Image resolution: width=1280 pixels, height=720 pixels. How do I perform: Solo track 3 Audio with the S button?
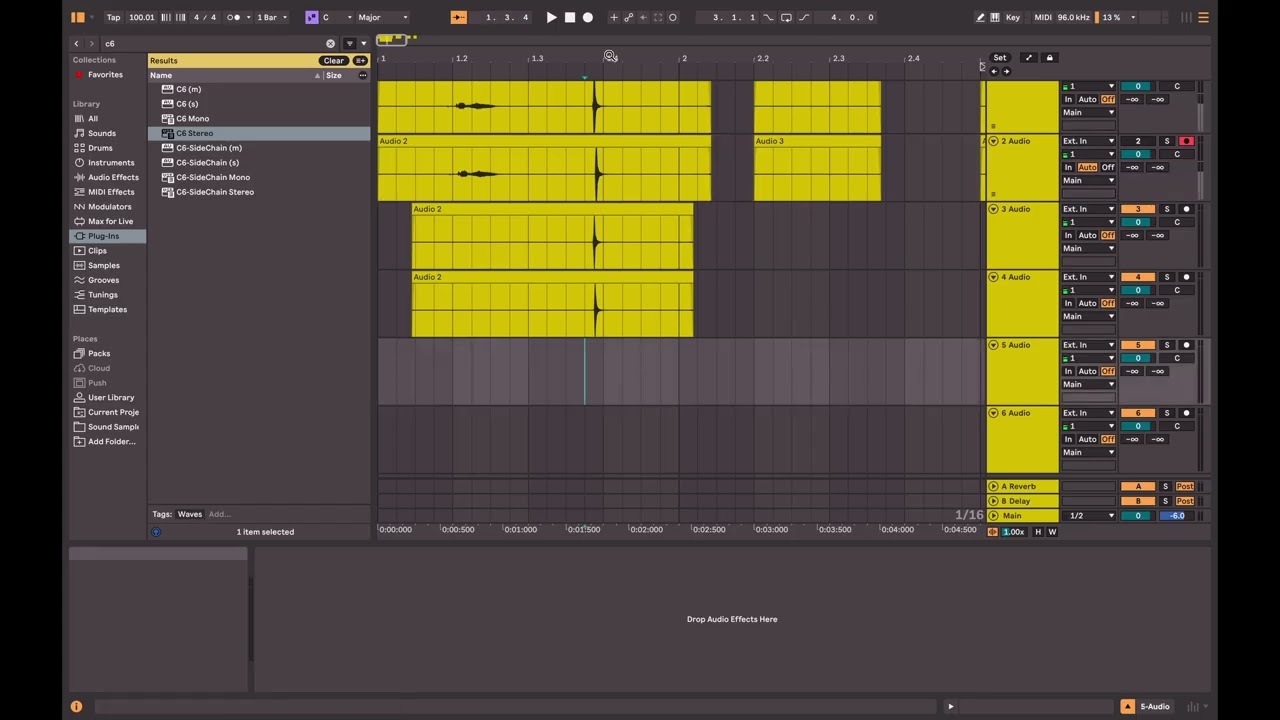pos(1166,209)
